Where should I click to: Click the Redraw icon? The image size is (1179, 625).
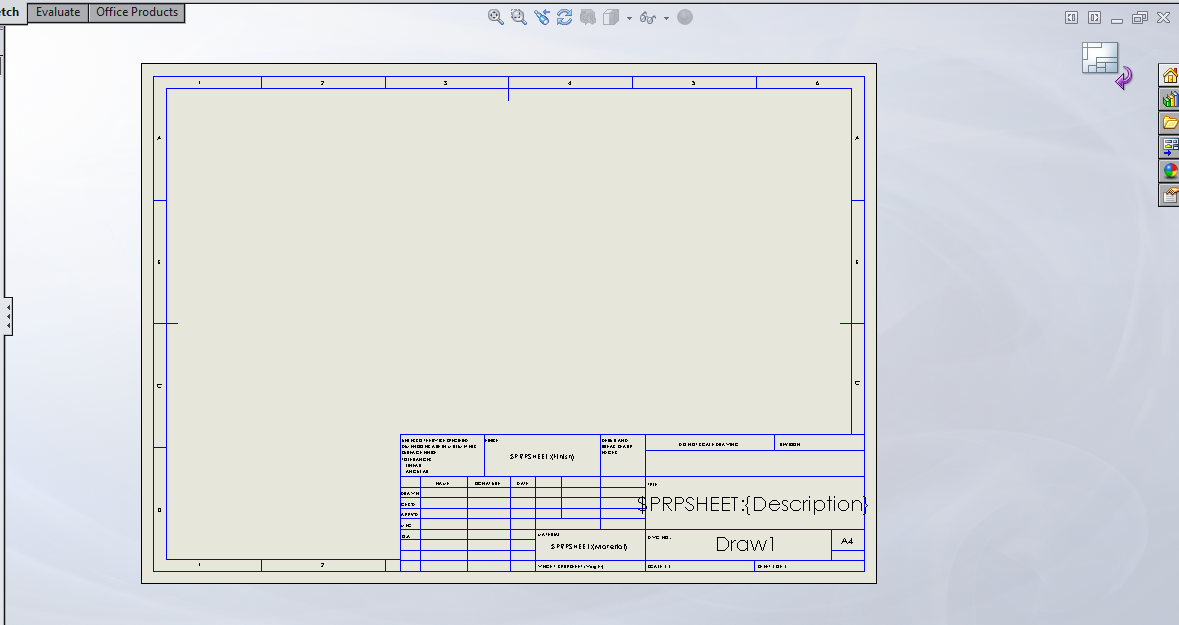[564, 17]
